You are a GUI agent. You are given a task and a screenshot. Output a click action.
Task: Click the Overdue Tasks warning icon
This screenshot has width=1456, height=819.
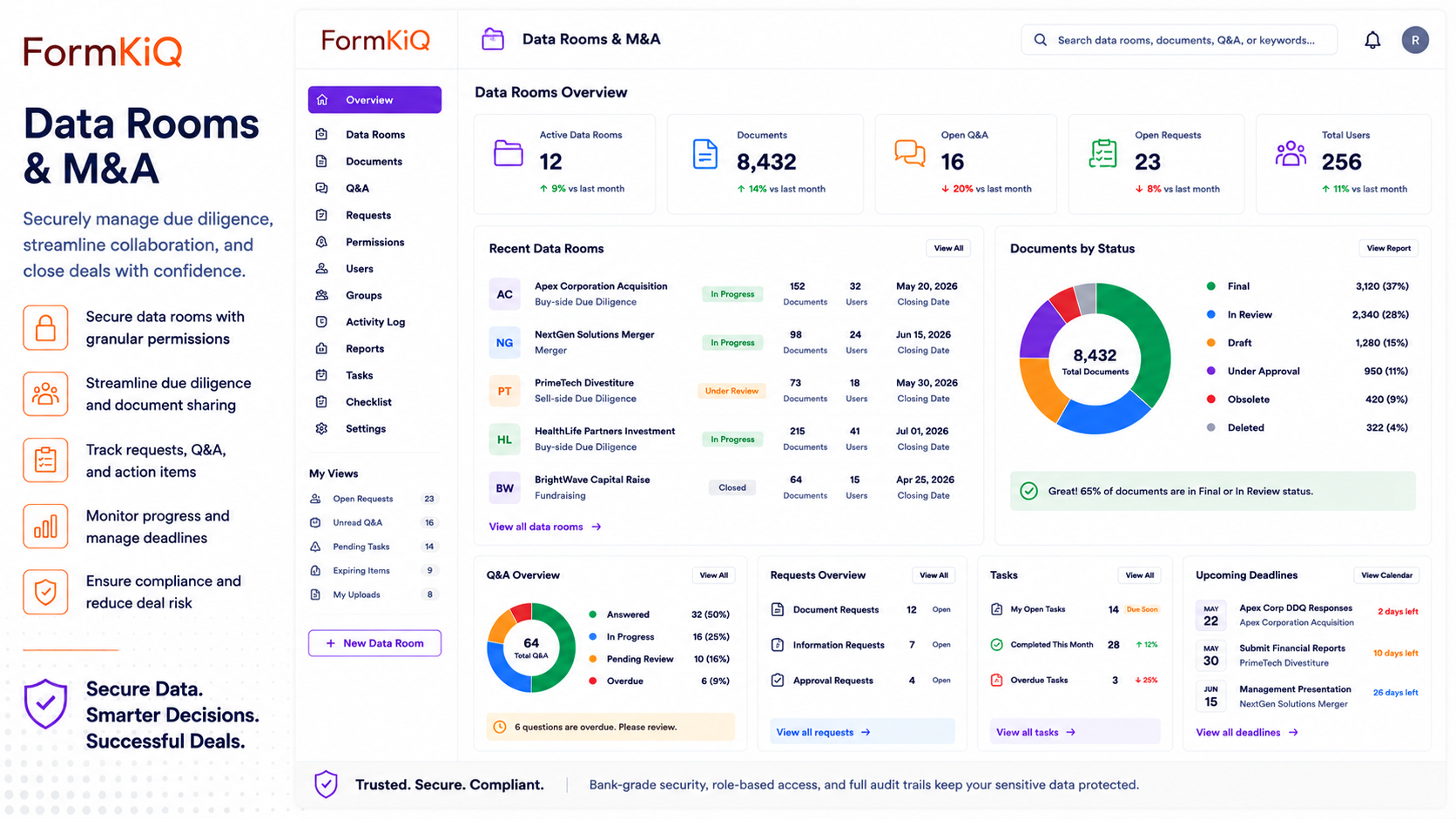[997, 680]
